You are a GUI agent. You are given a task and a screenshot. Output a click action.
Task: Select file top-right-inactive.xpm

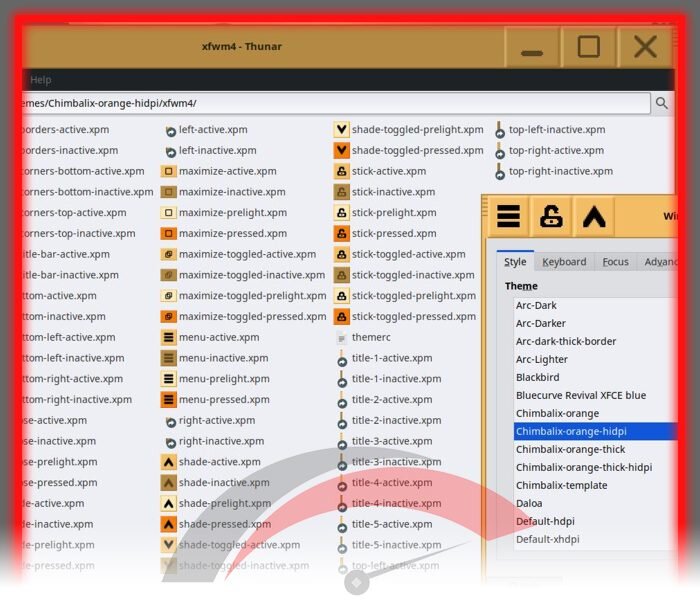coord(561,171)
